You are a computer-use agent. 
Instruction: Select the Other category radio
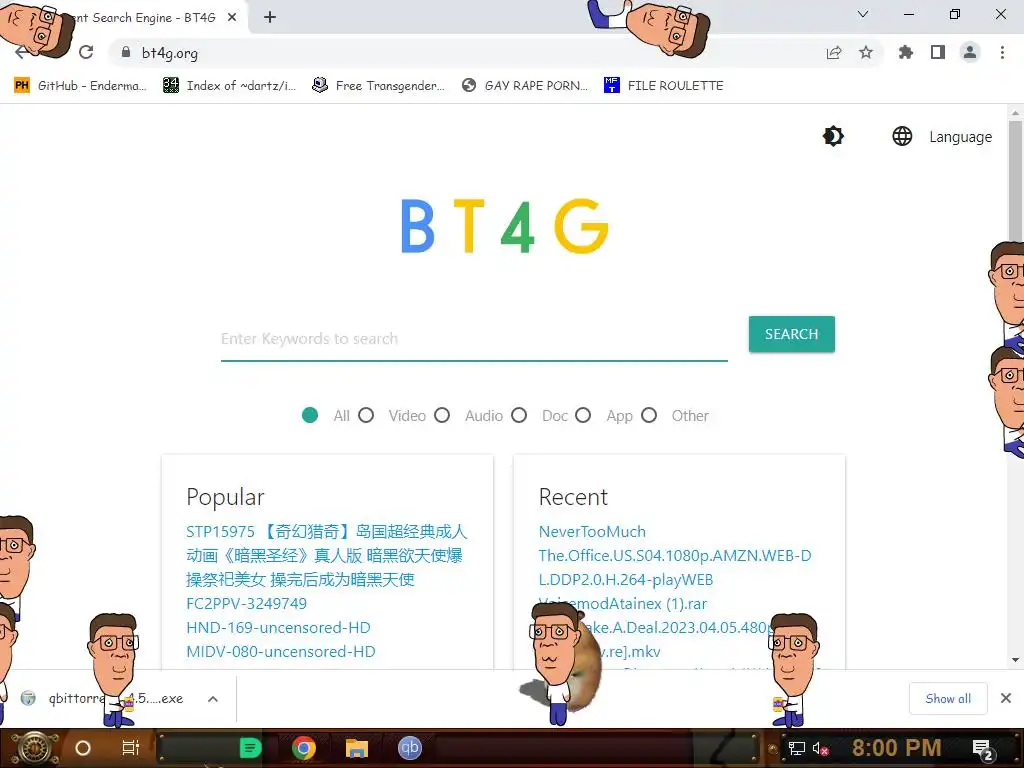tap(649, 415)
